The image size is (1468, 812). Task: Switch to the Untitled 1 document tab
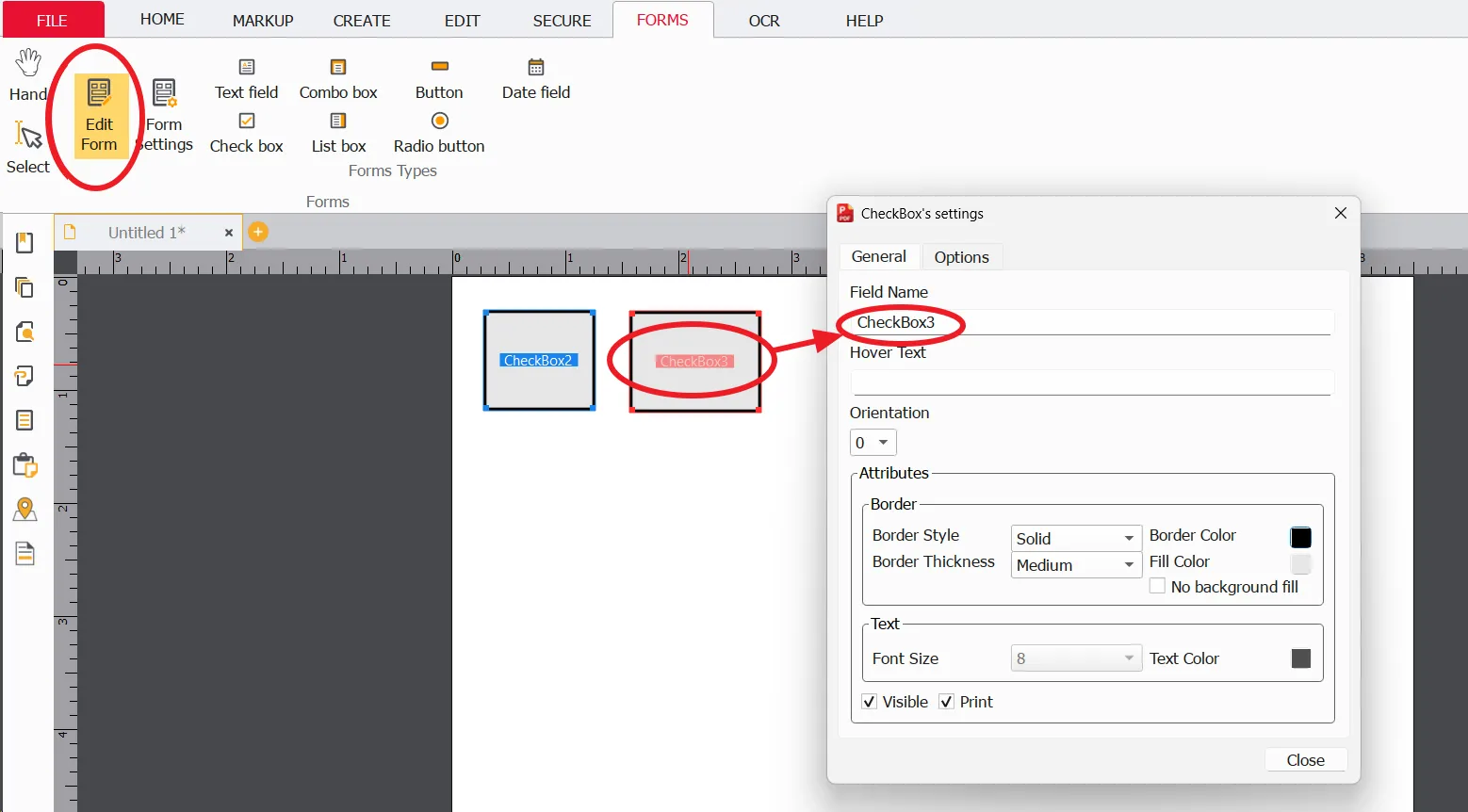[x=148, y=233]
